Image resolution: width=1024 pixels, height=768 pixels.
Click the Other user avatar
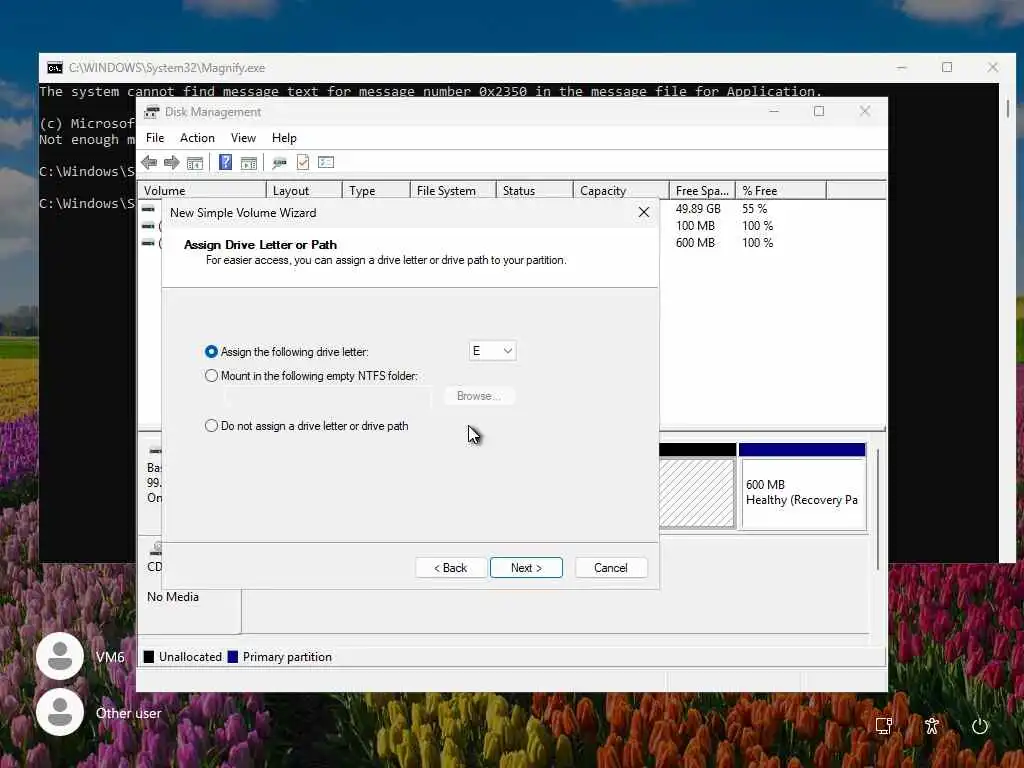click(x=60, y=712)
